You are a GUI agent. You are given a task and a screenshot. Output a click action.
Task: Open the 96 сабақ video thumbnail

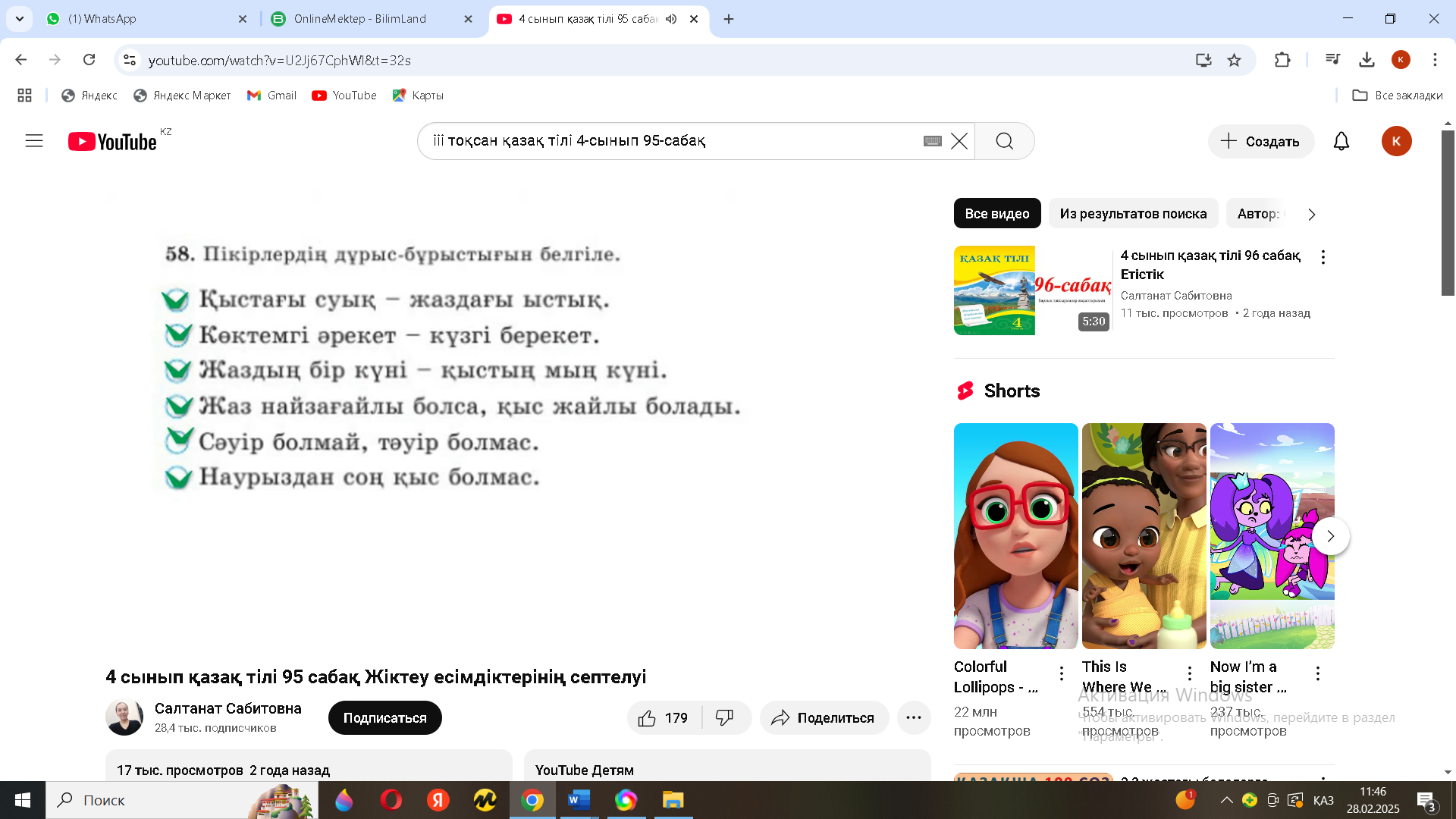[x=1032, y=290]
